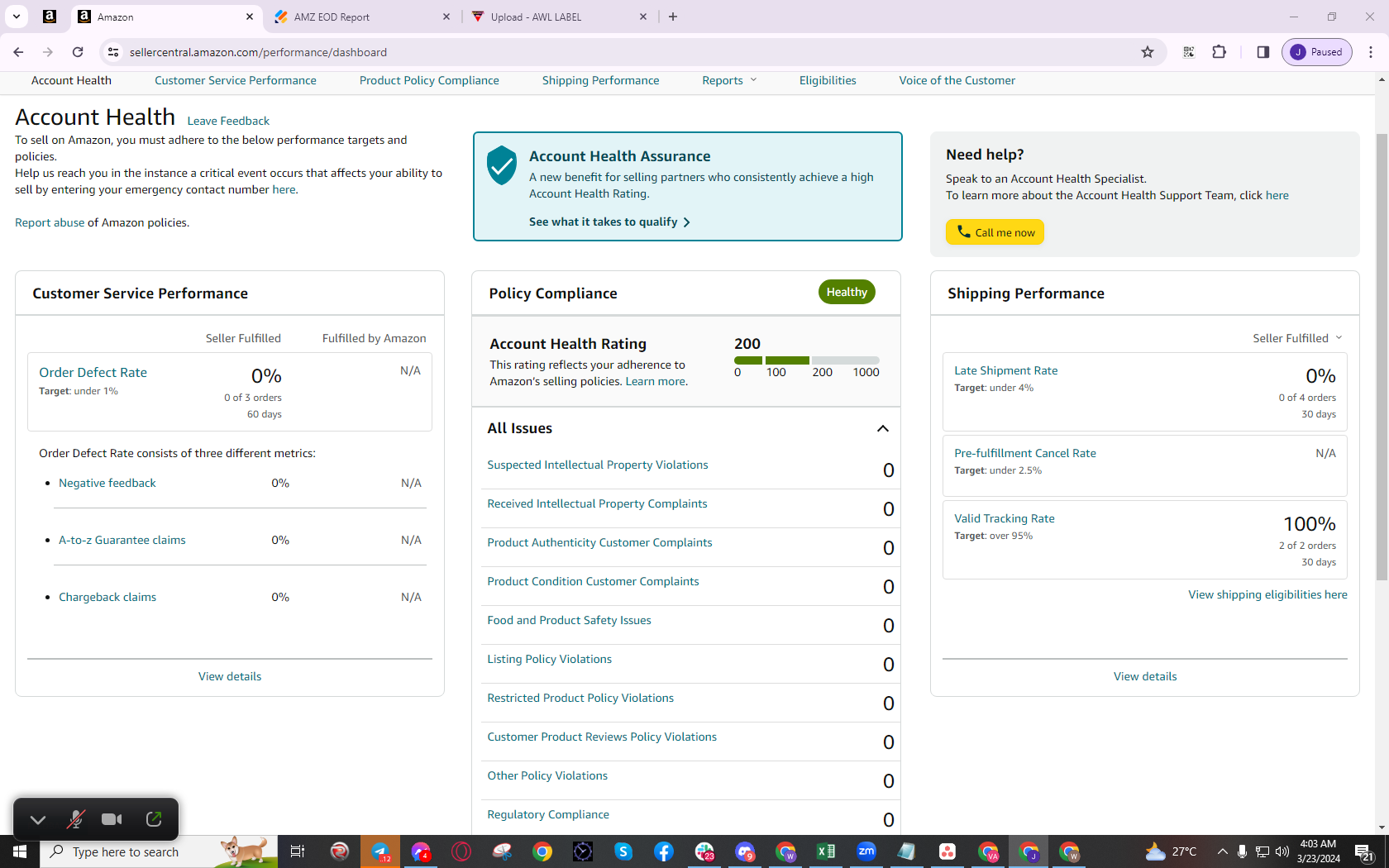Open the Late Shipment Rate link
Screen dimensions: 1389x868
[x=1006, y=370]
